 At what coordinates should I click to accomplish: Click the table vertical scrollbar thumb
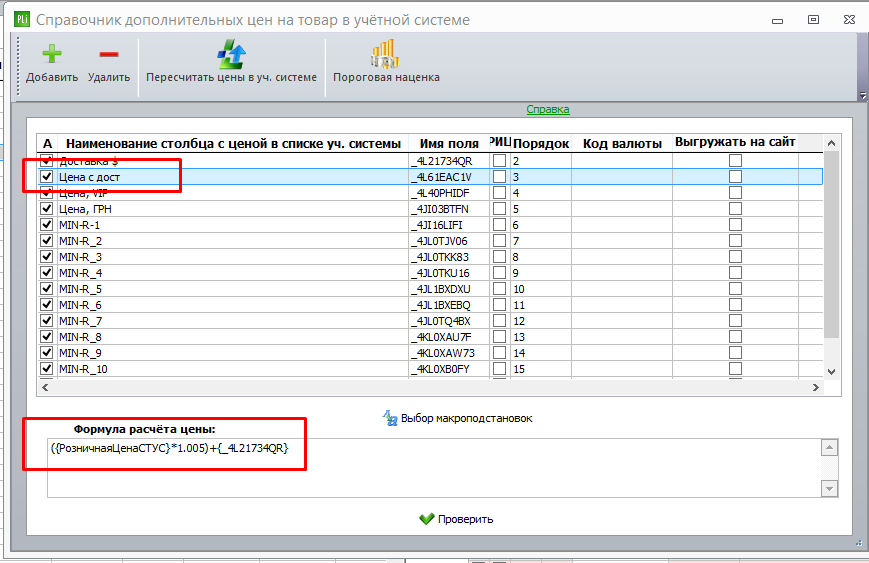tap(831, 244)
